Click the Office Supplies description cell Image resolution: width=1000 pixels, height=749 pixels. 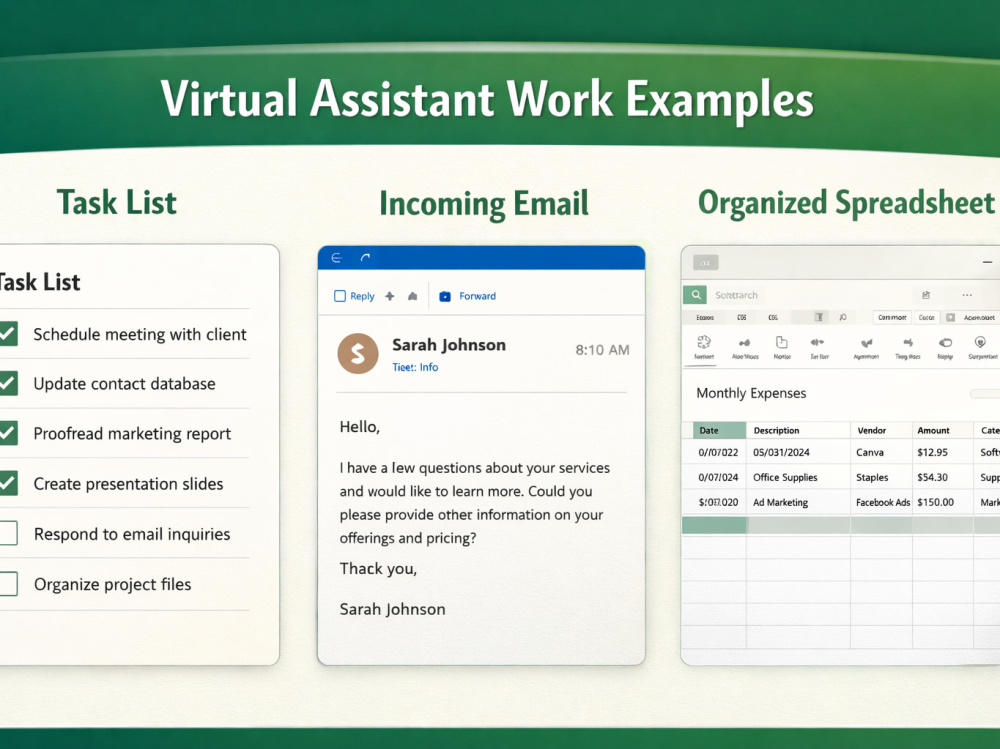pos(798,477)
